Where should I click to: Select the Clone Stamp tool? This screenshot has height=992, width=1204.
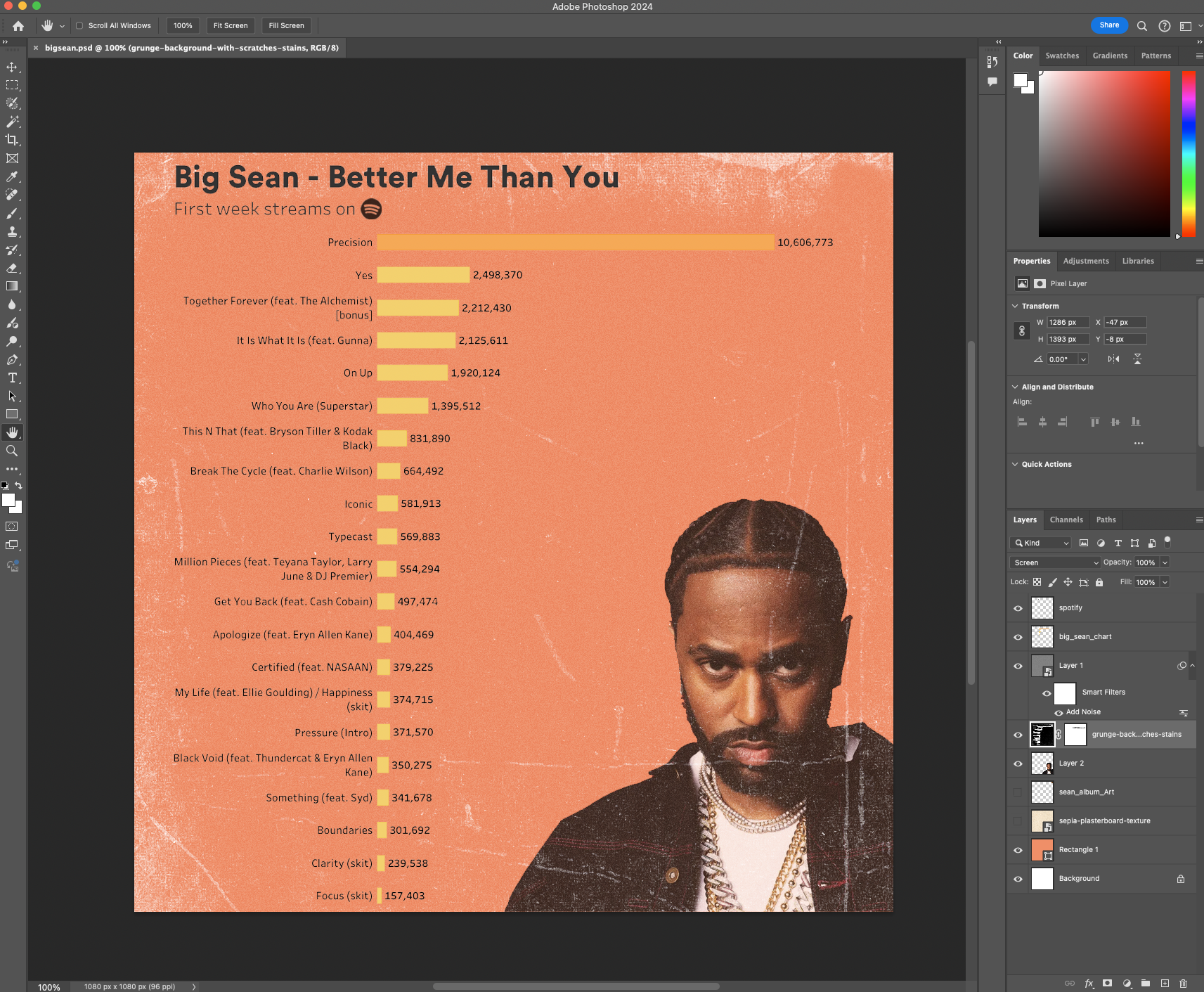tap(12, 231)
